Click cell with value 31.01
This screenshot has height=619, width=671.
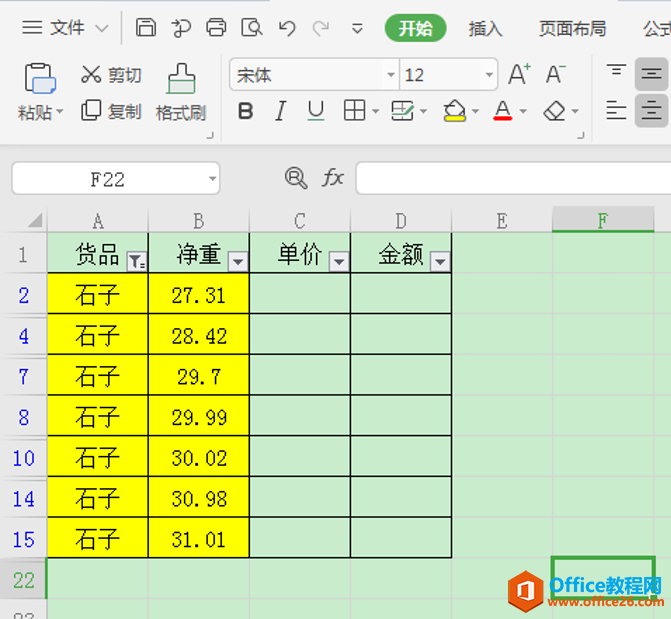click(x=199, y=539)
